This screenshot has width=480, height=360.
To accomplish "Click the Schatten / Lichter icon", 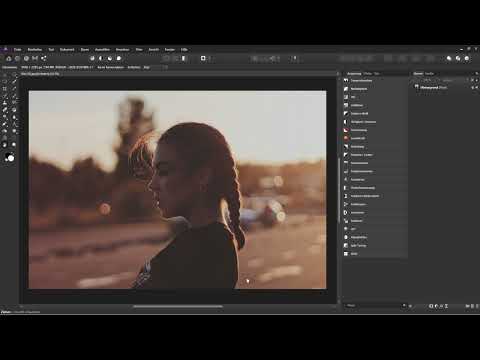I will pyautogui.click(x=346, y=155).
